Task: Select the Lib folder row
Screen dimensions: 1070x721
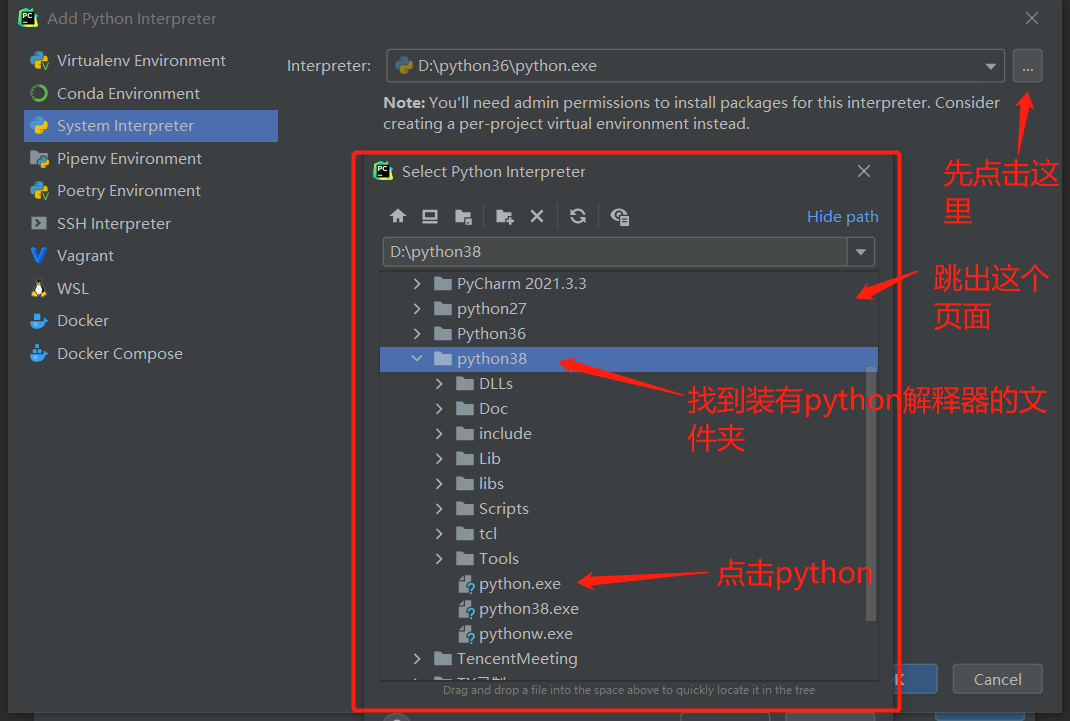Action: tap(622, 458)
